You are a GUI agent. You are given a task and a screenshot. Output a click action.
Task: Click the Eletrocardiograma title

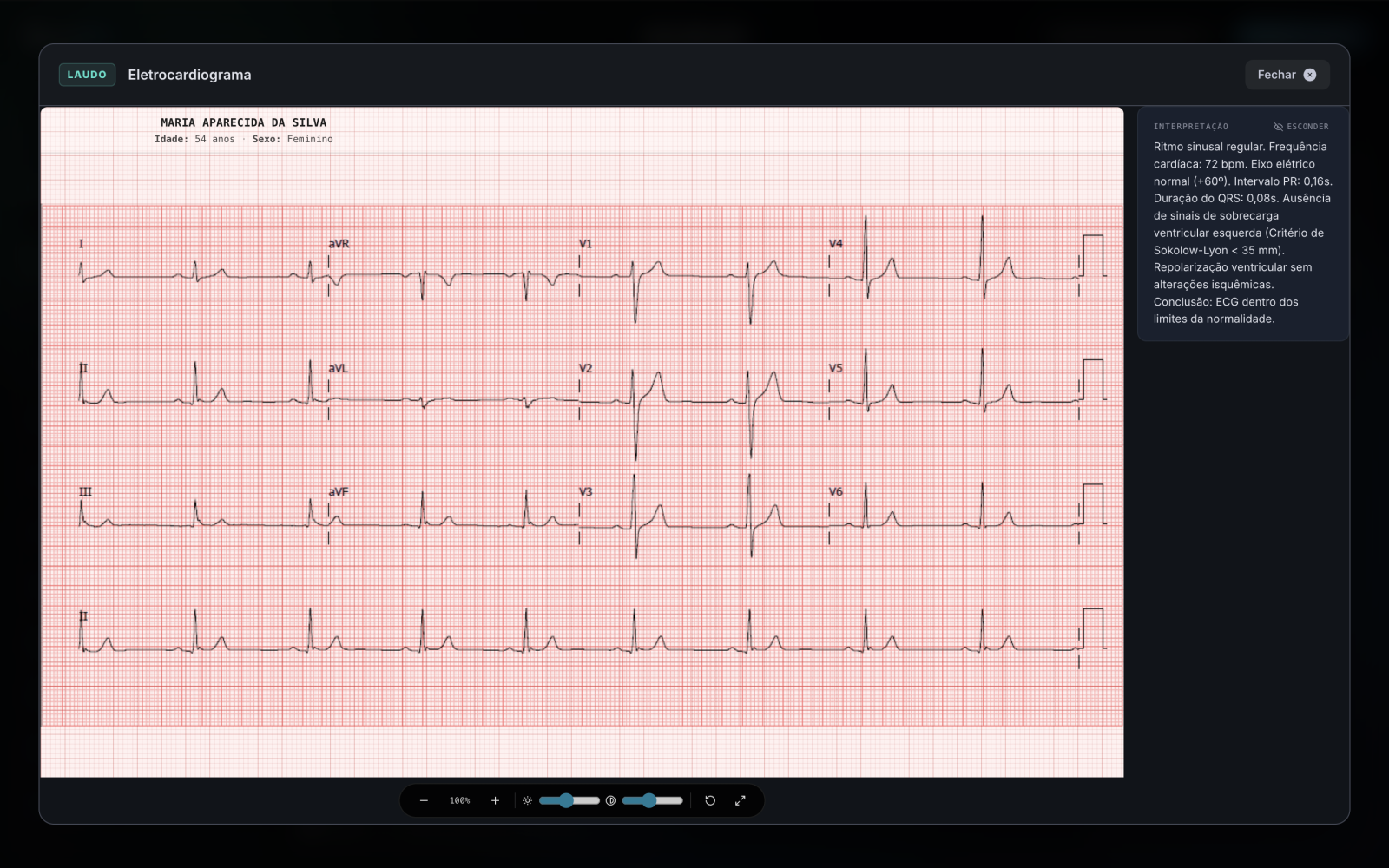point(189,75)
